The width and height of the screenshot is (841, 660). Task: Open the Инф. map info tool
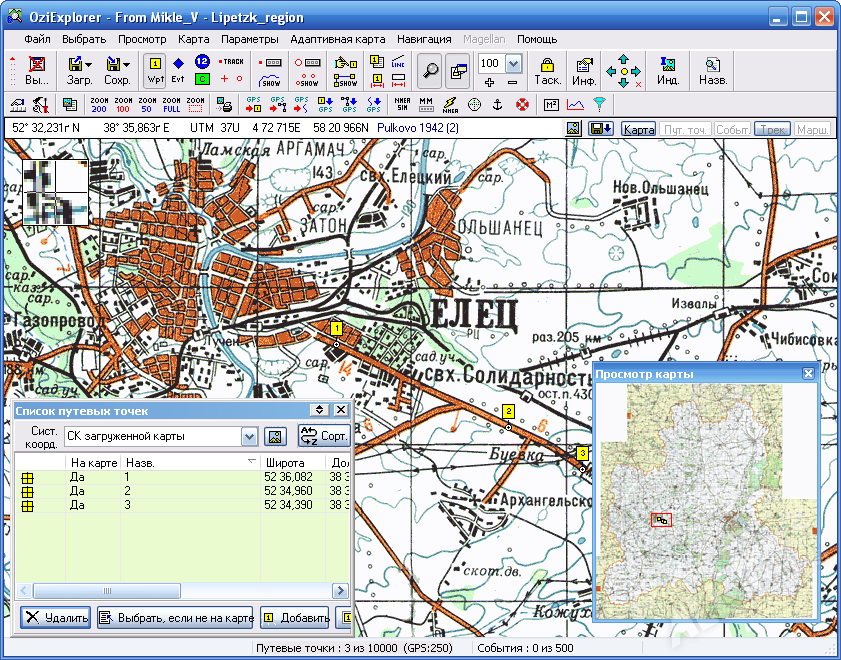(584, 70)
